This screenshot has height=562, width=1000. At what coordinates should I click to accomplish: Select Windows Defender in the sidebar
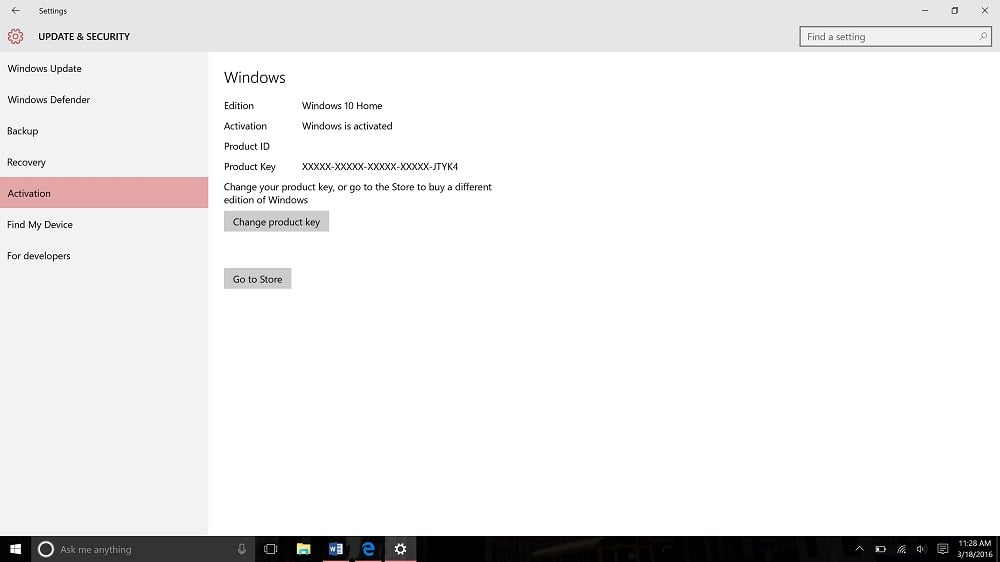pos(104,100)
